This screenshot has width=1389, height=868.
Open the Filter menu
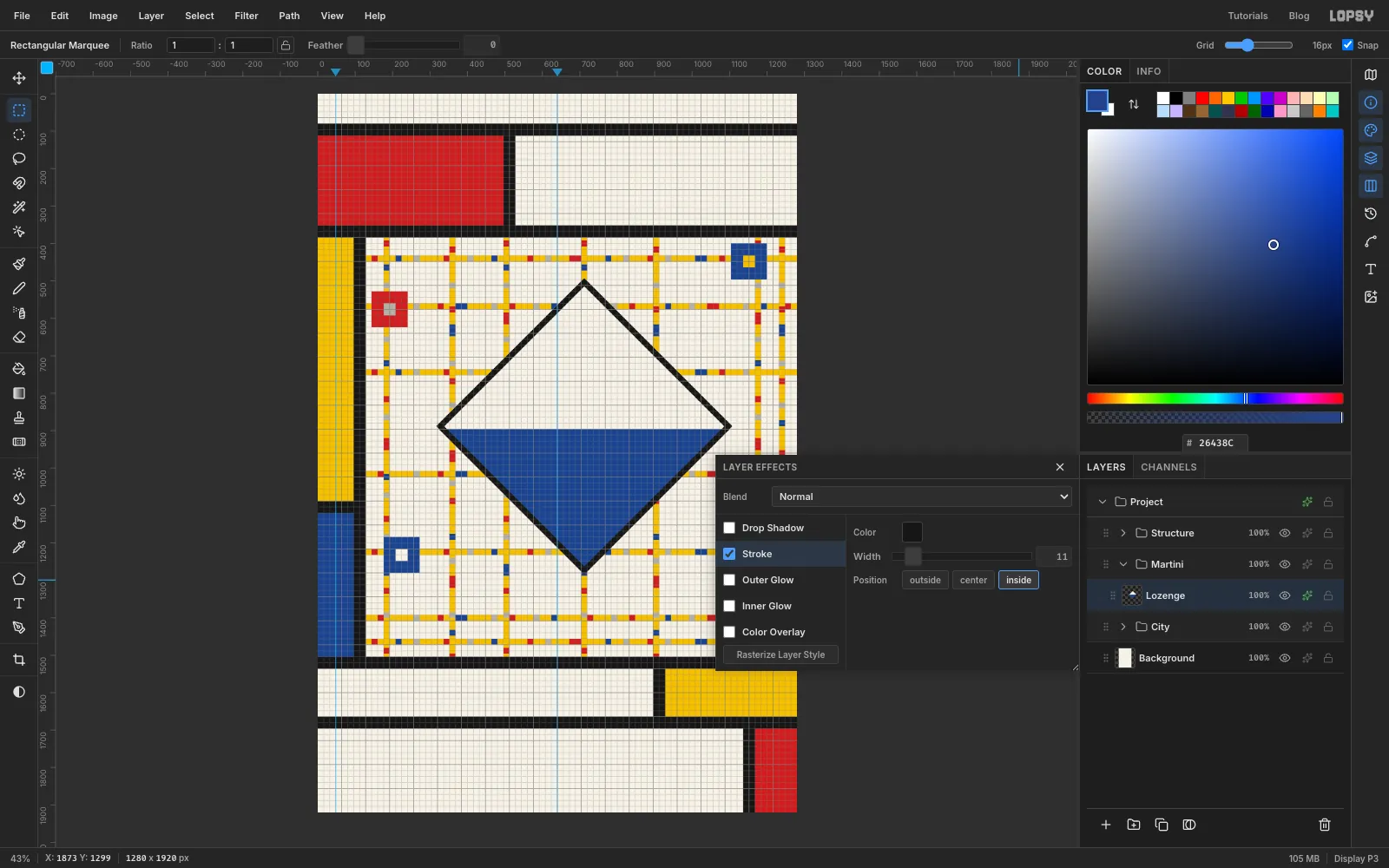tap(247, 16)
